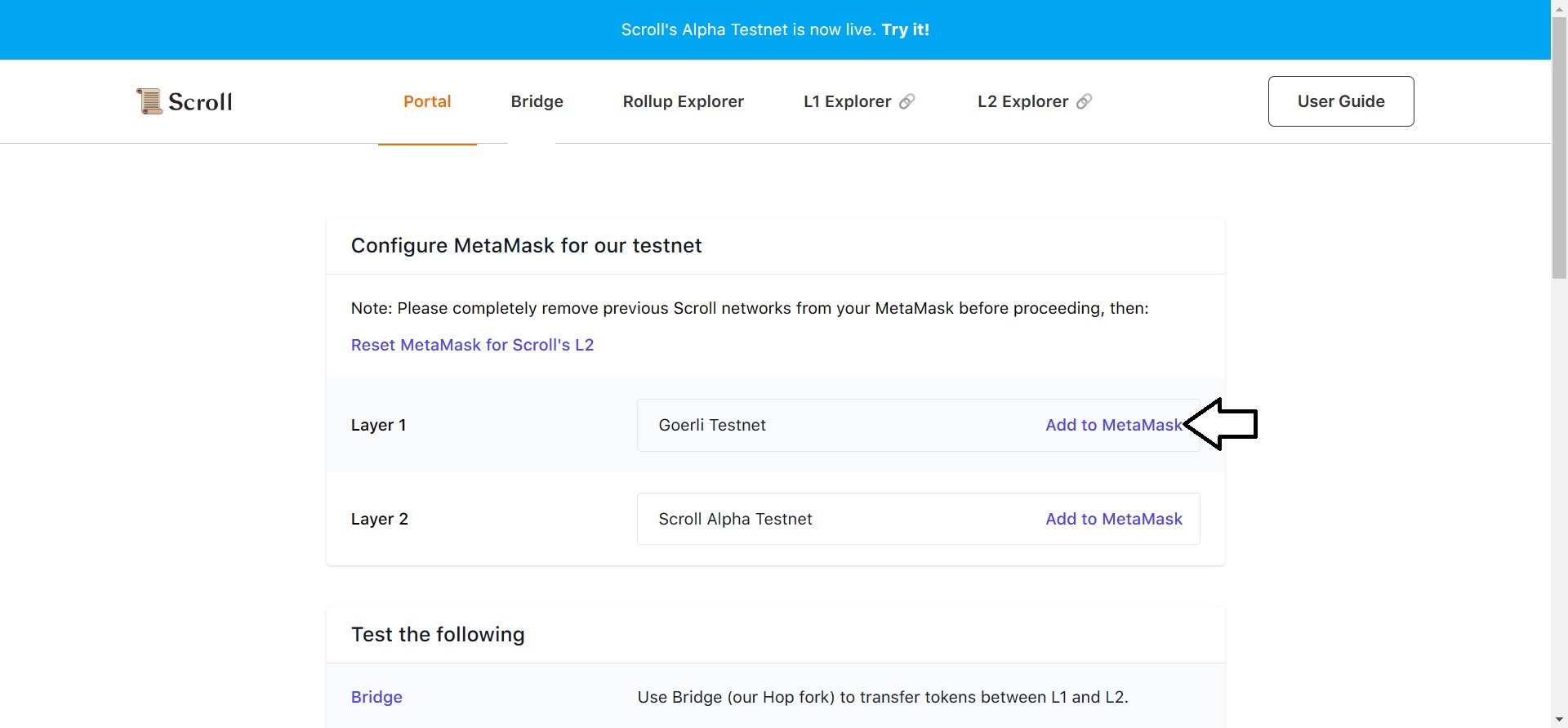Open the Bridge link under Test the following
Viewport: 1568px width, 728px height.
coord(376,697)
